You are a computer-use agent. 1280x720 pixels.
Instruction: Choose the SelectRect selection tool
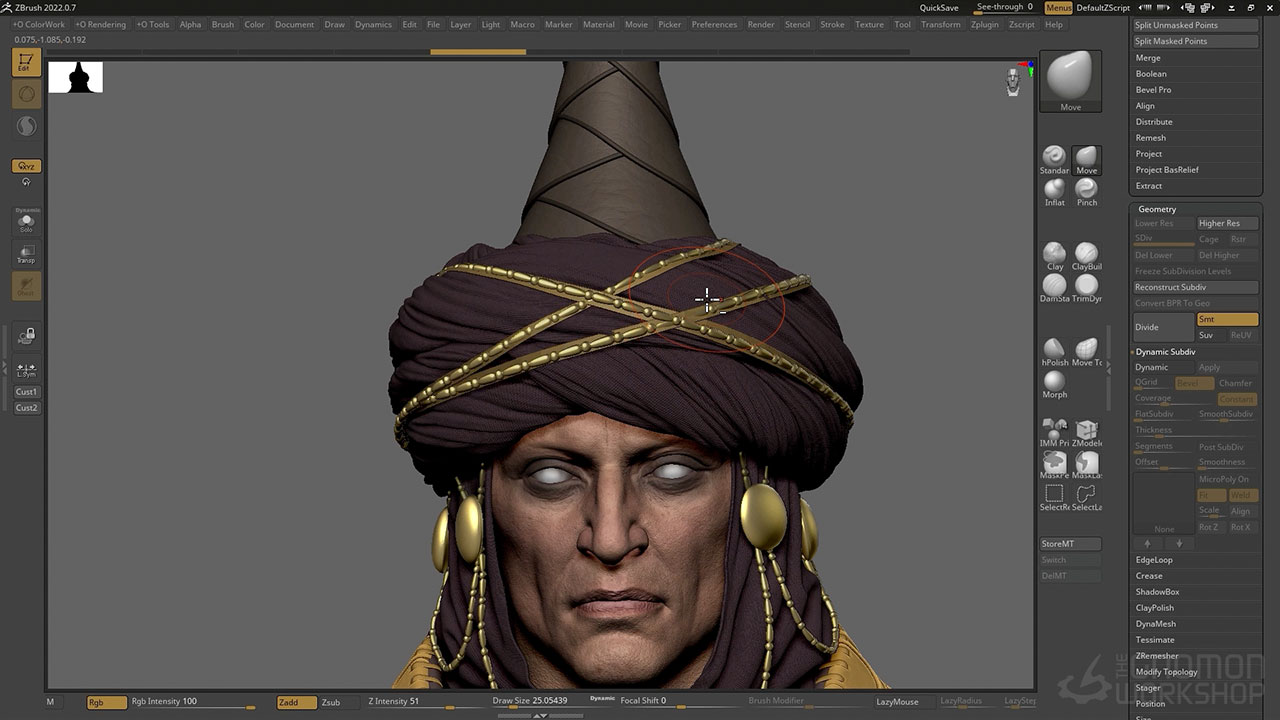point(1054,495)
